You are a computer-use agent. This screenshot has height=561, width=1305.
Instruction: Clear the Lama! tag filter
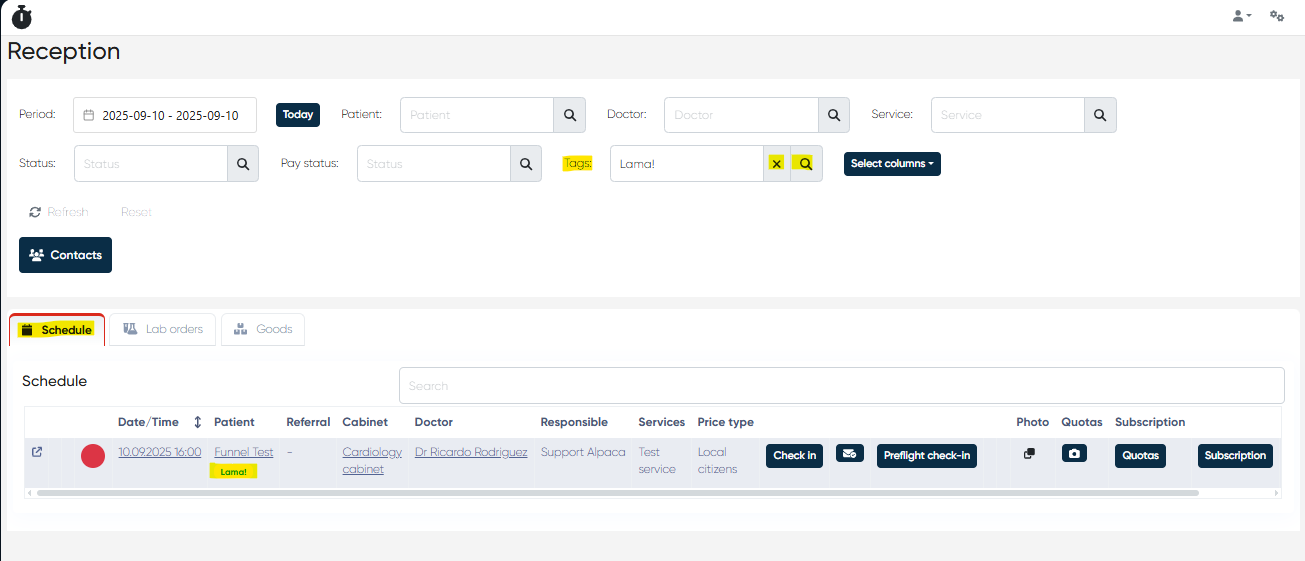point(777,164)
